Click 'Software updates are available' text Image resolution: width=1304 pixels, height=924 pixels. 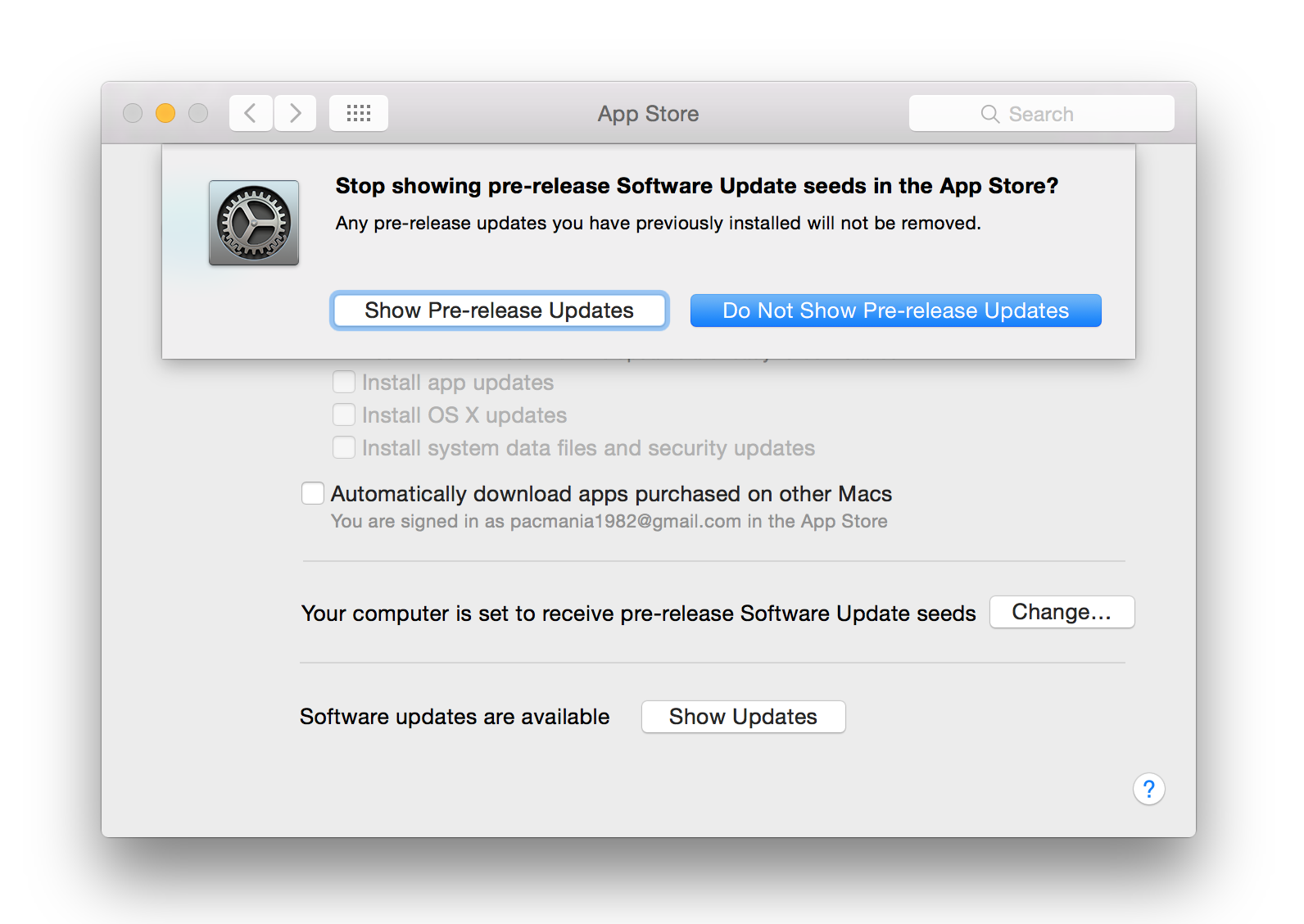[455, 717]
